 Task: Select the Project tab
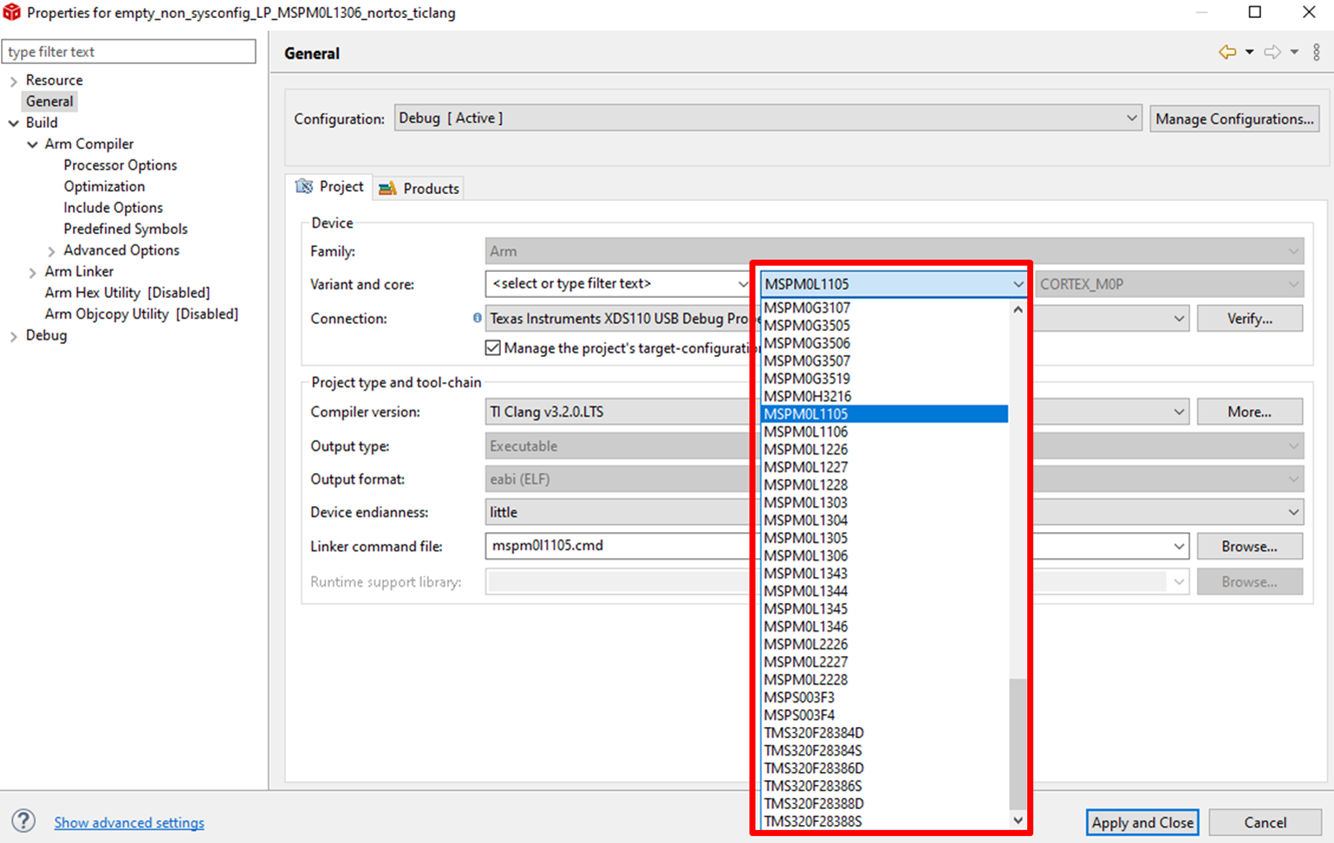coord(330,187)
